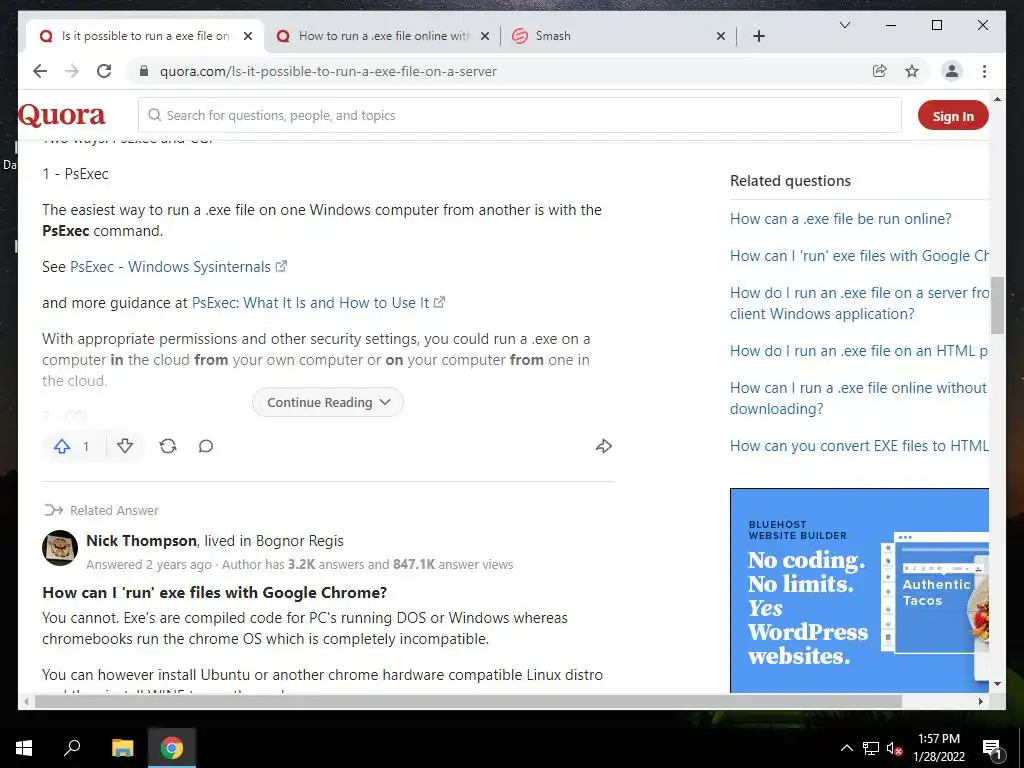
Task: Go forward in browser history
Action: pos(72,71)
